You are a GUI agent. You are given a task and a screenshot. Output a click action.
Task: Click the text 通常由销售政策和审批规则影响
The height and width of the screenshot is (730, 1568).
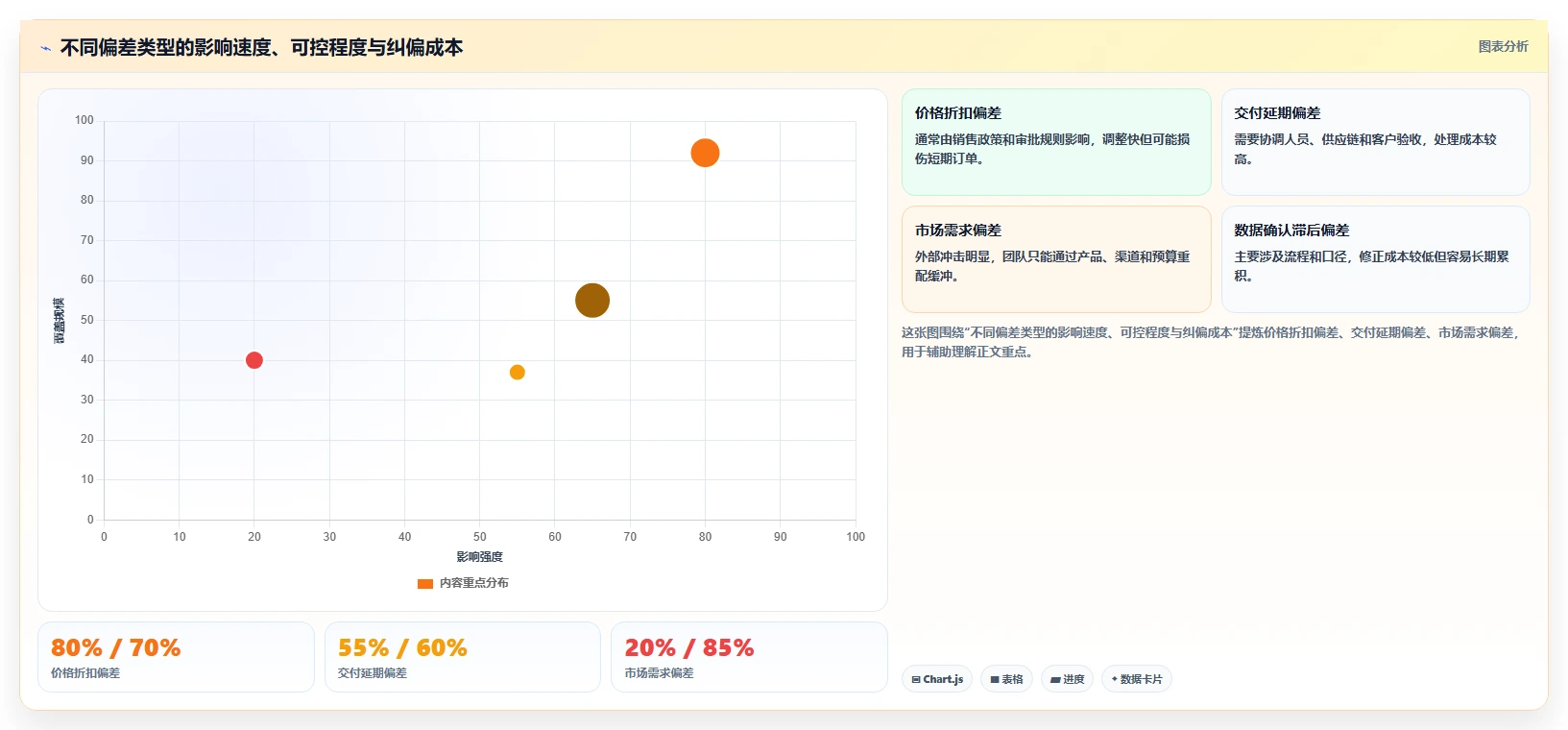point(1002,139)
